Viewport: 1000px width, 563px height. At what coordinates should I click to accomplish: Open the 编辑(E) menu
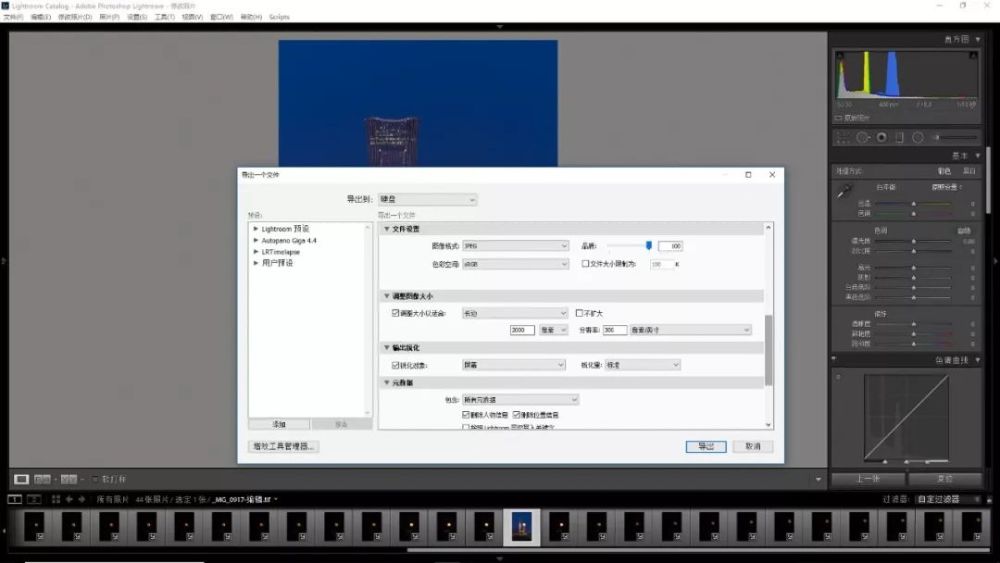41,17
